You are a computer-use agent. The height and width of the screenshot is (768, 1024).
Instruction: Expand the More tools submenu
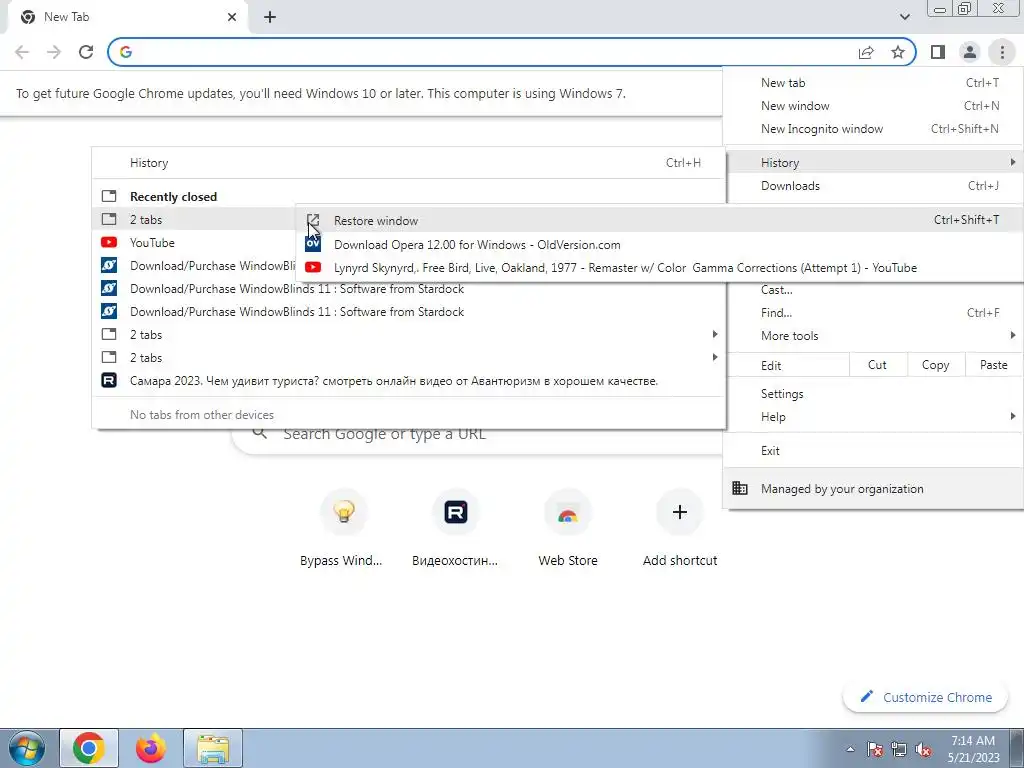873,336
